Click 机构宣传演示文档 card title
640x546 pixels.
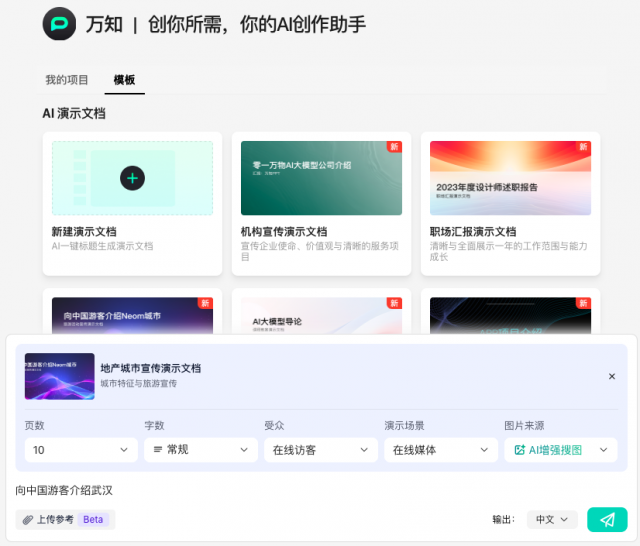pyautogui.click(x=284, y=232)
